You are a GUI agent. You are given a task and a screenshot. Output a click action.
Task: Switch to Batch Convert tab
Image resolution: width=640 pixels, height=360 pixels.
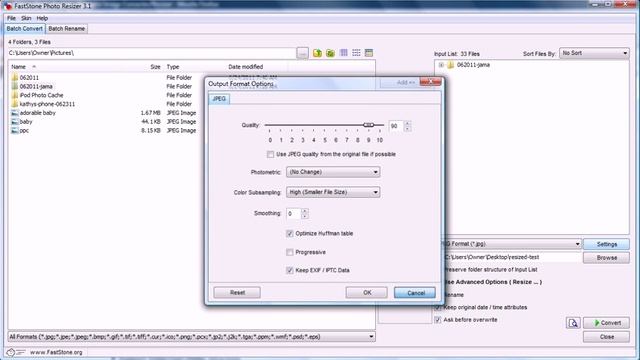click(x=24, y=29)
